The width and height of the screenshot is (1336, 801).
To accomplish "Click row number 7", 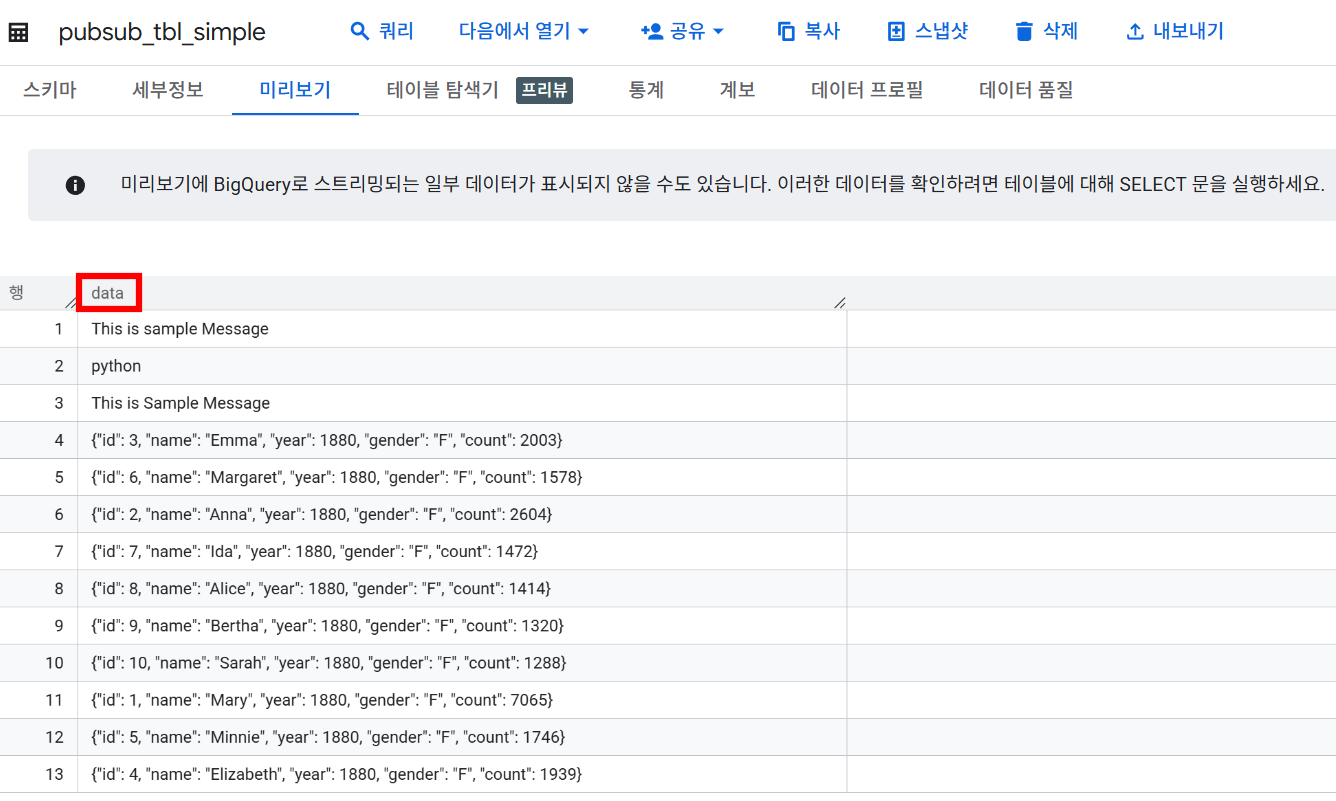I will pos(59,551).
